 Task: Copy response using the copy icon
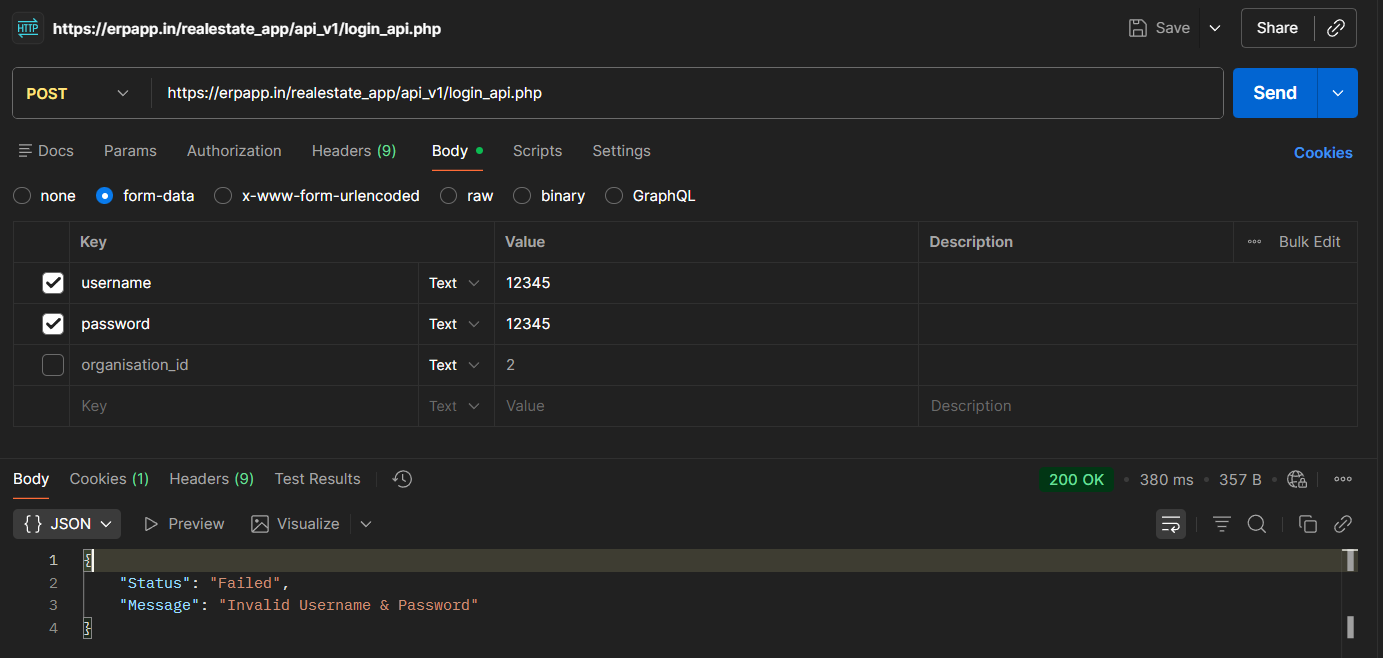click(1307, 524)
